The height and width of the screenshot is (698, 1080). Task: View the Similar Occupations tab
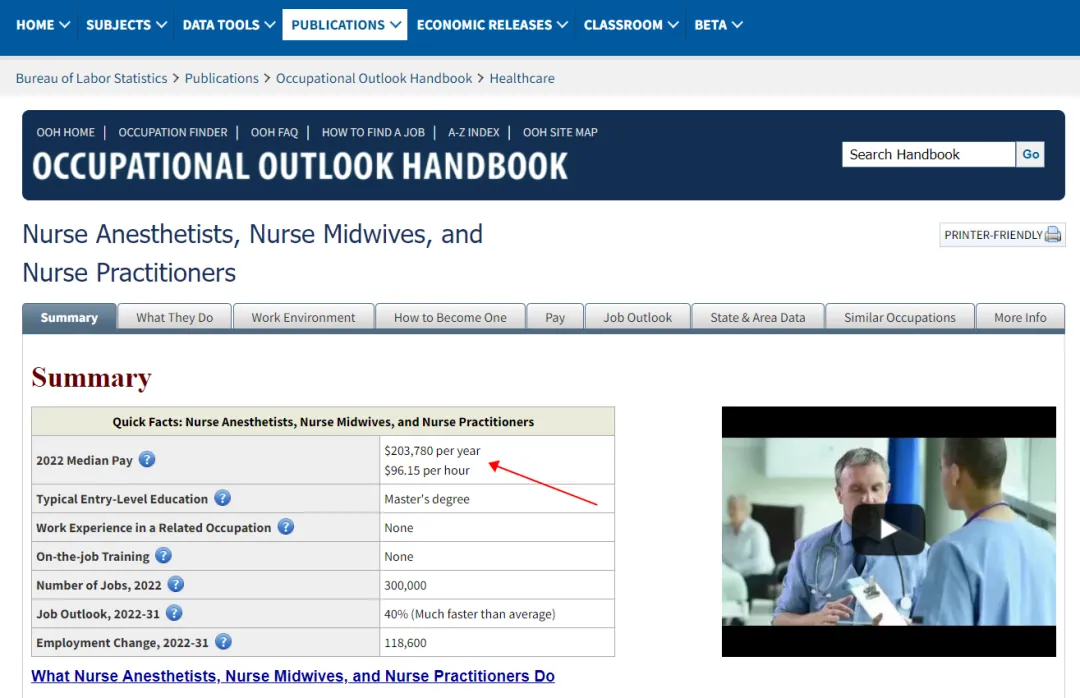coord(900,318)
